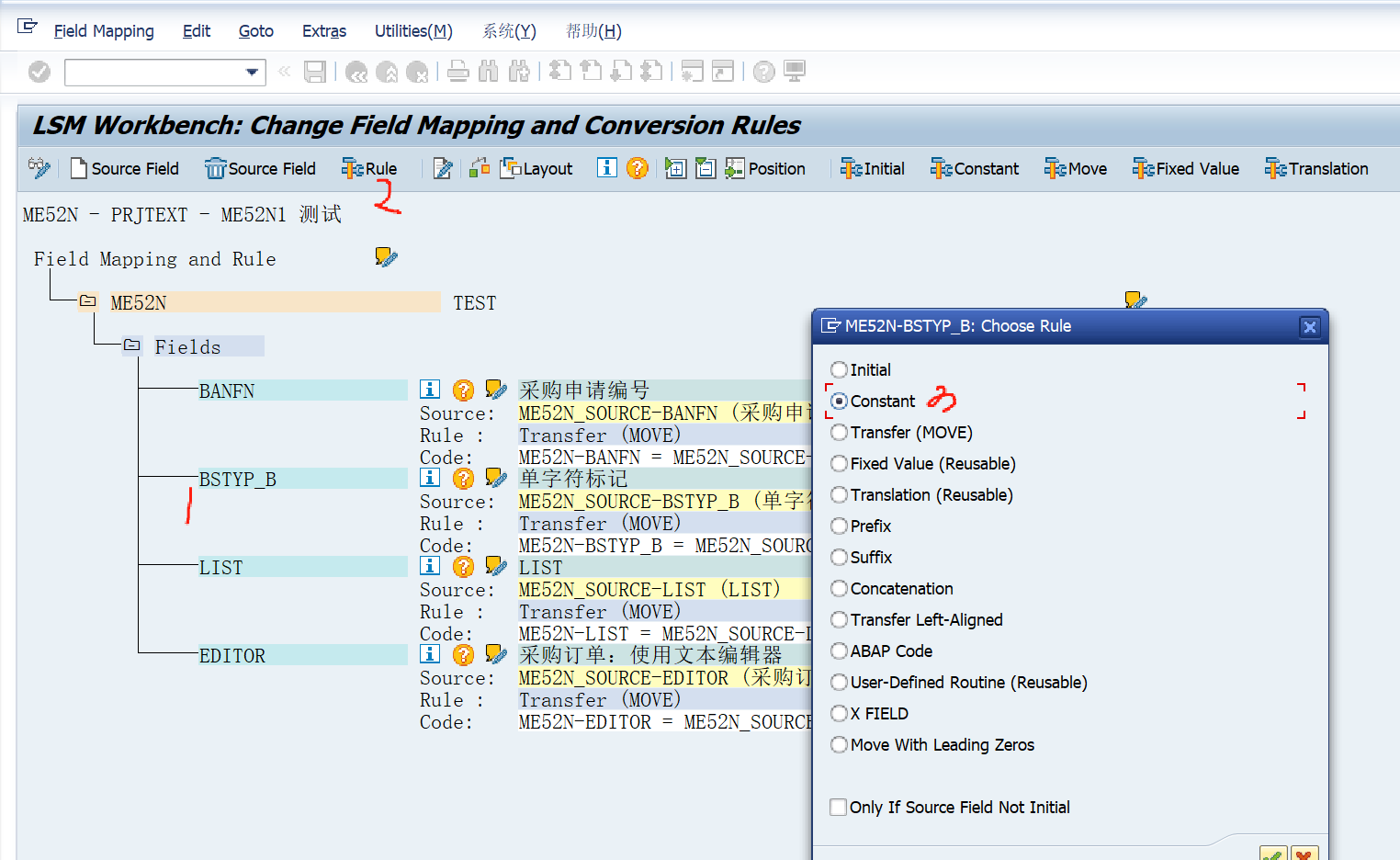Click the green Back arrow icon
1400x860 pixels.
(356, 72)
